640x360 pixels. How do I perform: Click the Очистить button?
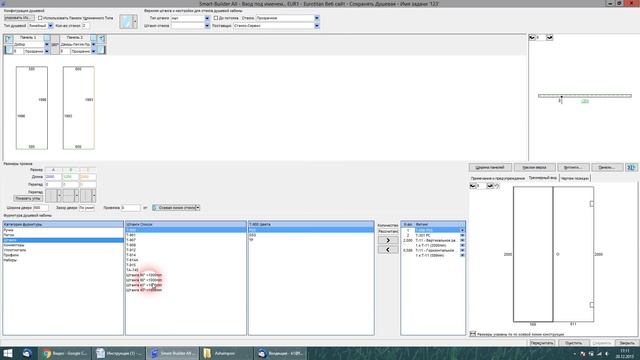tap(573, 343)
